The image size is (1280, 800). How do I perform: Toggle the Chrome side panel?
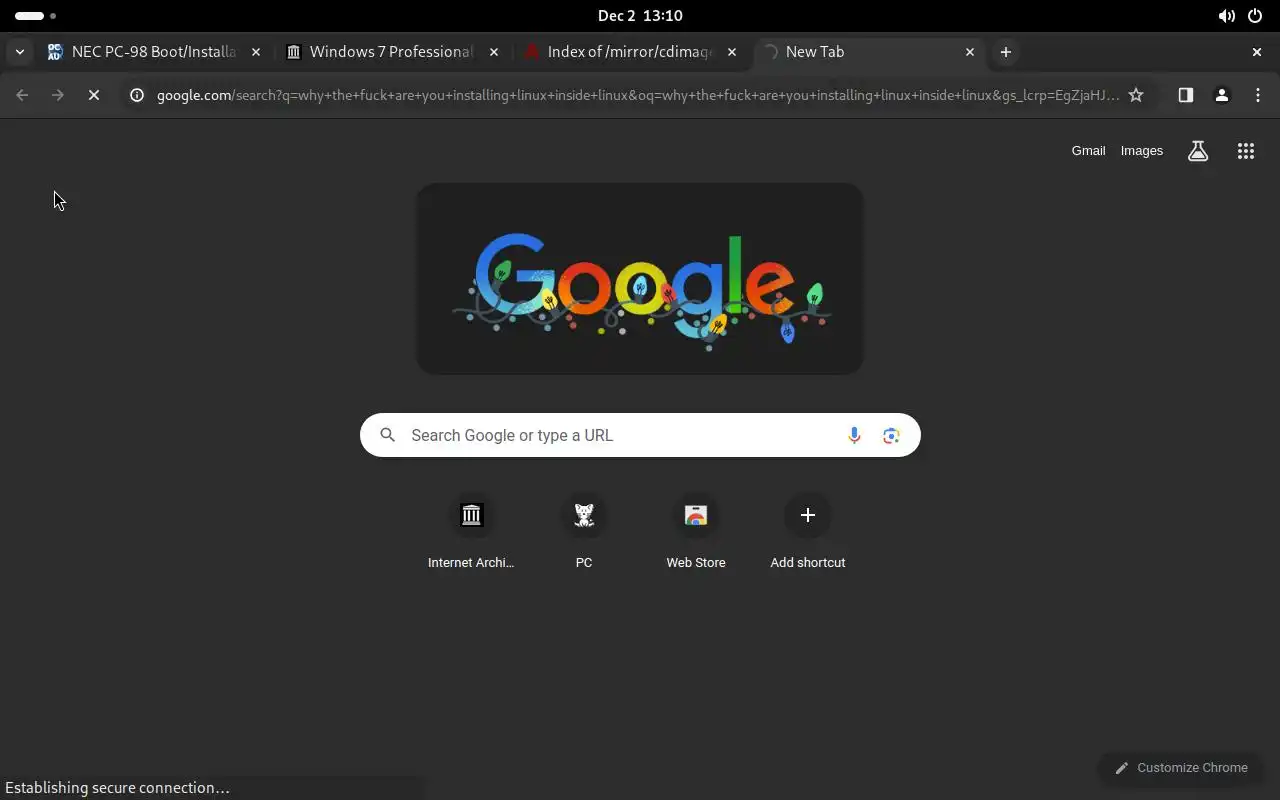(x=1186, y=95)
